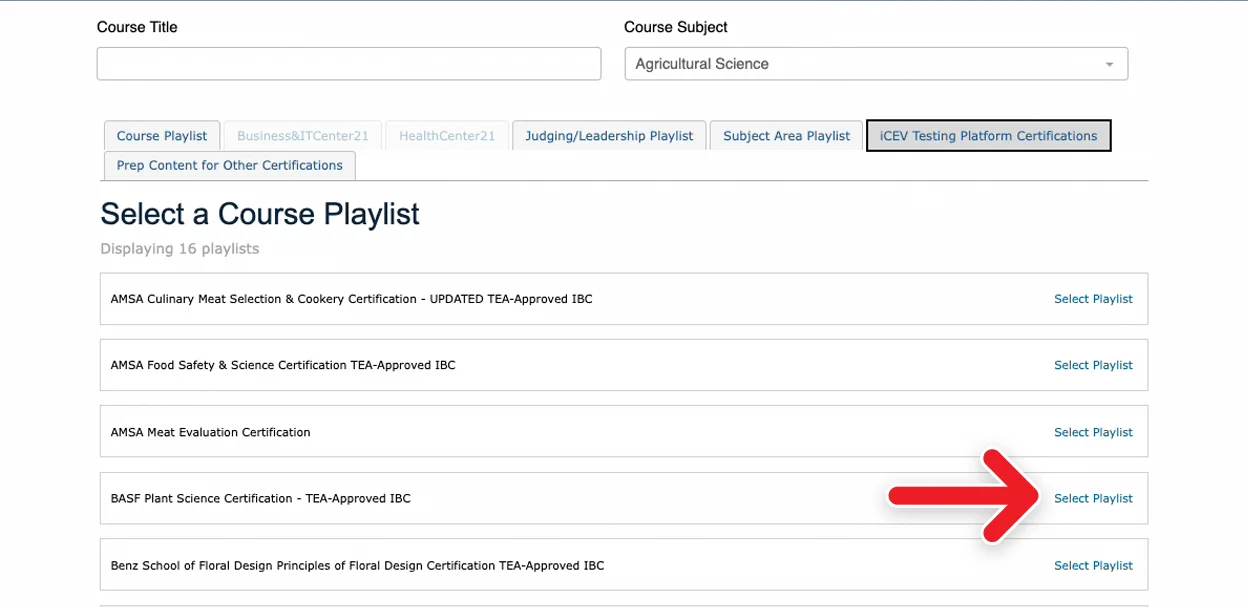Image resolution: width=1248 pixels, height=607 pixels.
Task: Click the Course Title text field
Action: point(349,64)
